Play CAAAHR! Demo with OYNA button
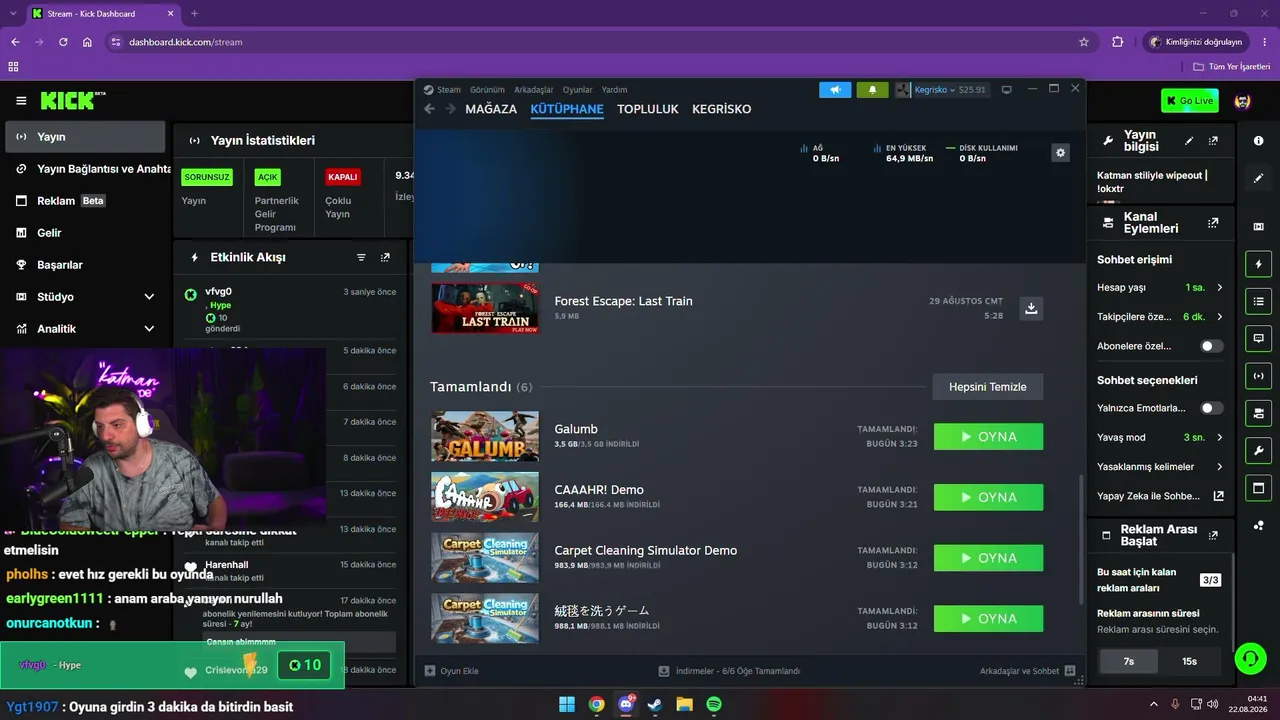Viewport: 1280px width, 720px height. click(988, 497)
